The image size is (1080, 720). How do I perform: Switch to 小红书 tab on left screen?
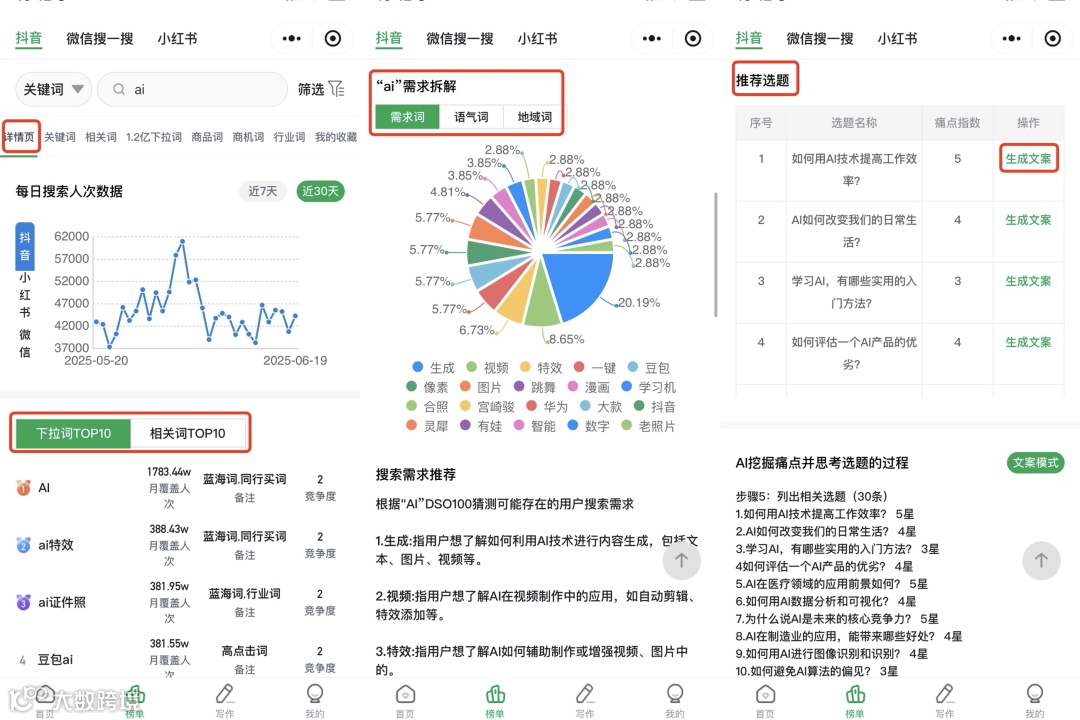177,39
